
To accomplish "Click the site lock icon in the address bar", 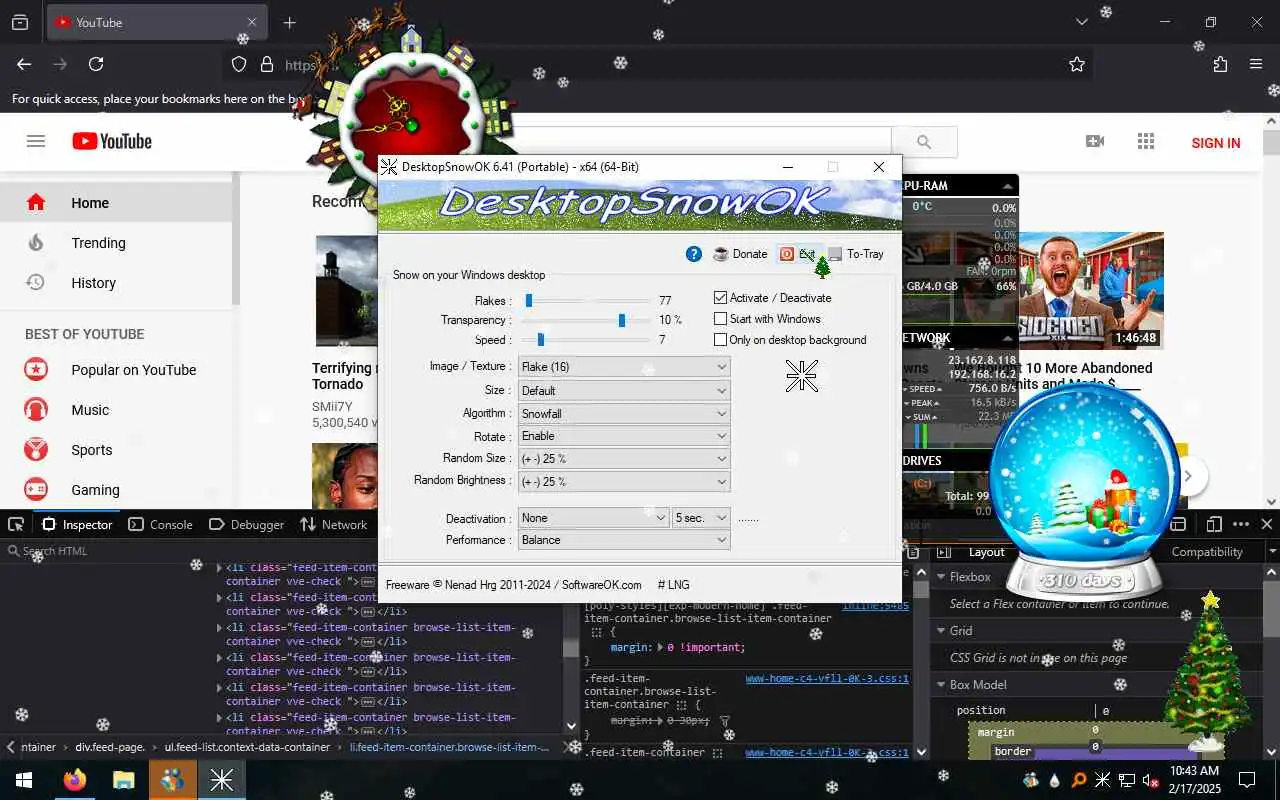I will click(x=267, y=64).
